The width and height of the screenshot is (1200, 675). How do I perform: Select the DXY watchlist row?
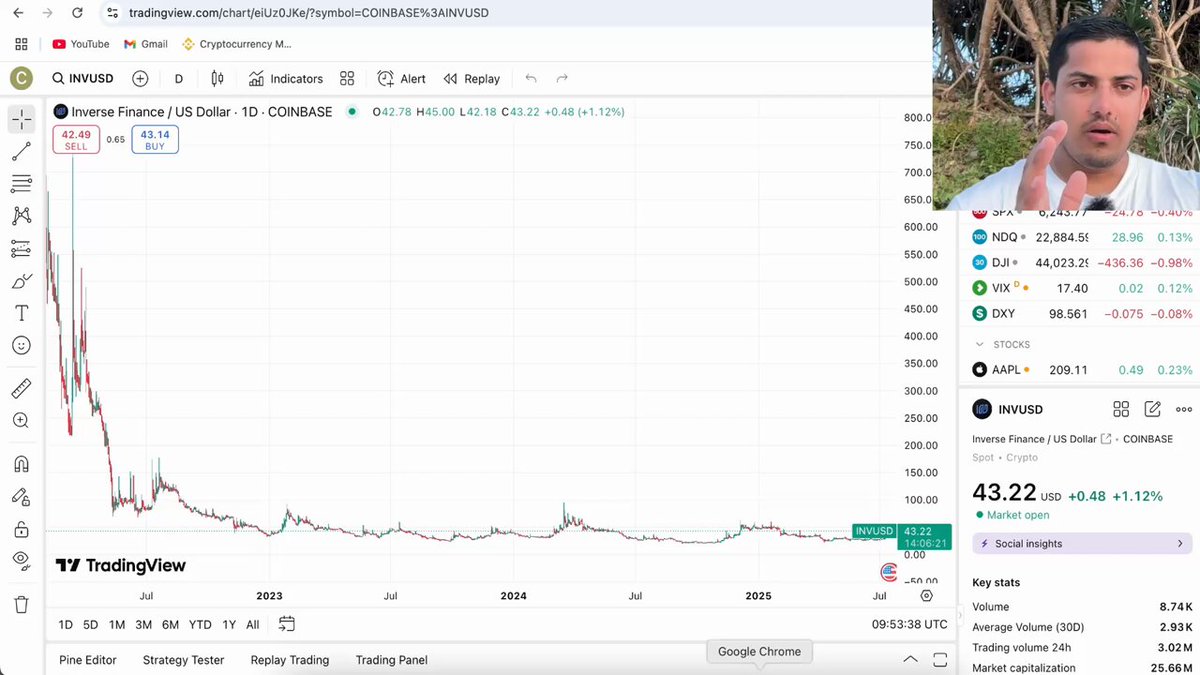pyautogui.click(x=1083, y=314)
